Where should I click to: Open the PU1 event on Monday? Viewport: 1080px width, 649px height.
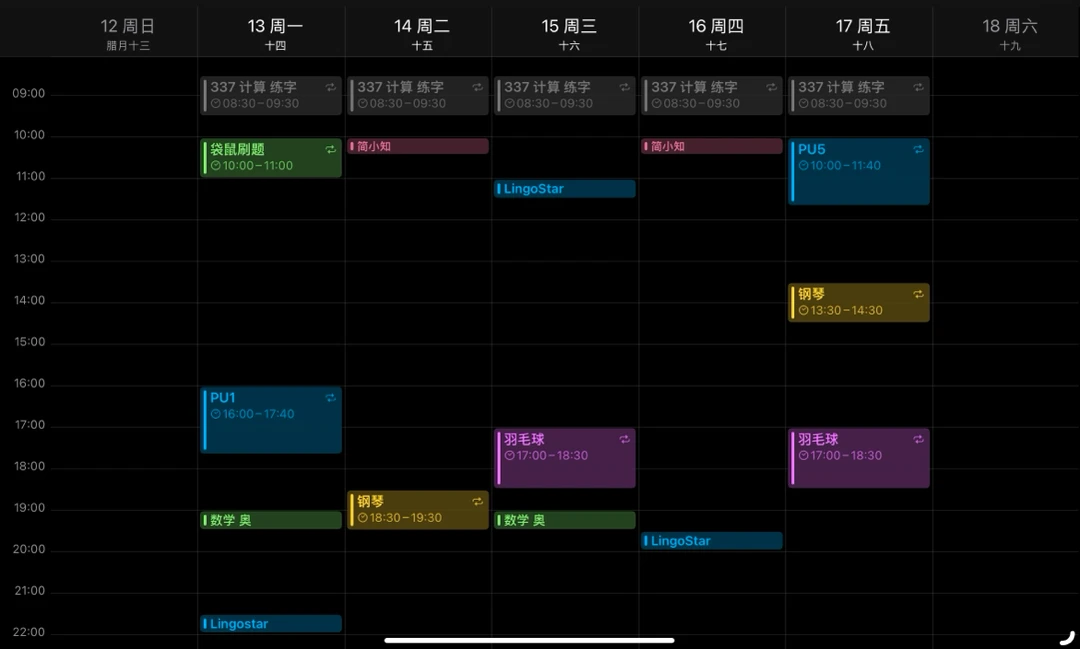point(271,420)
